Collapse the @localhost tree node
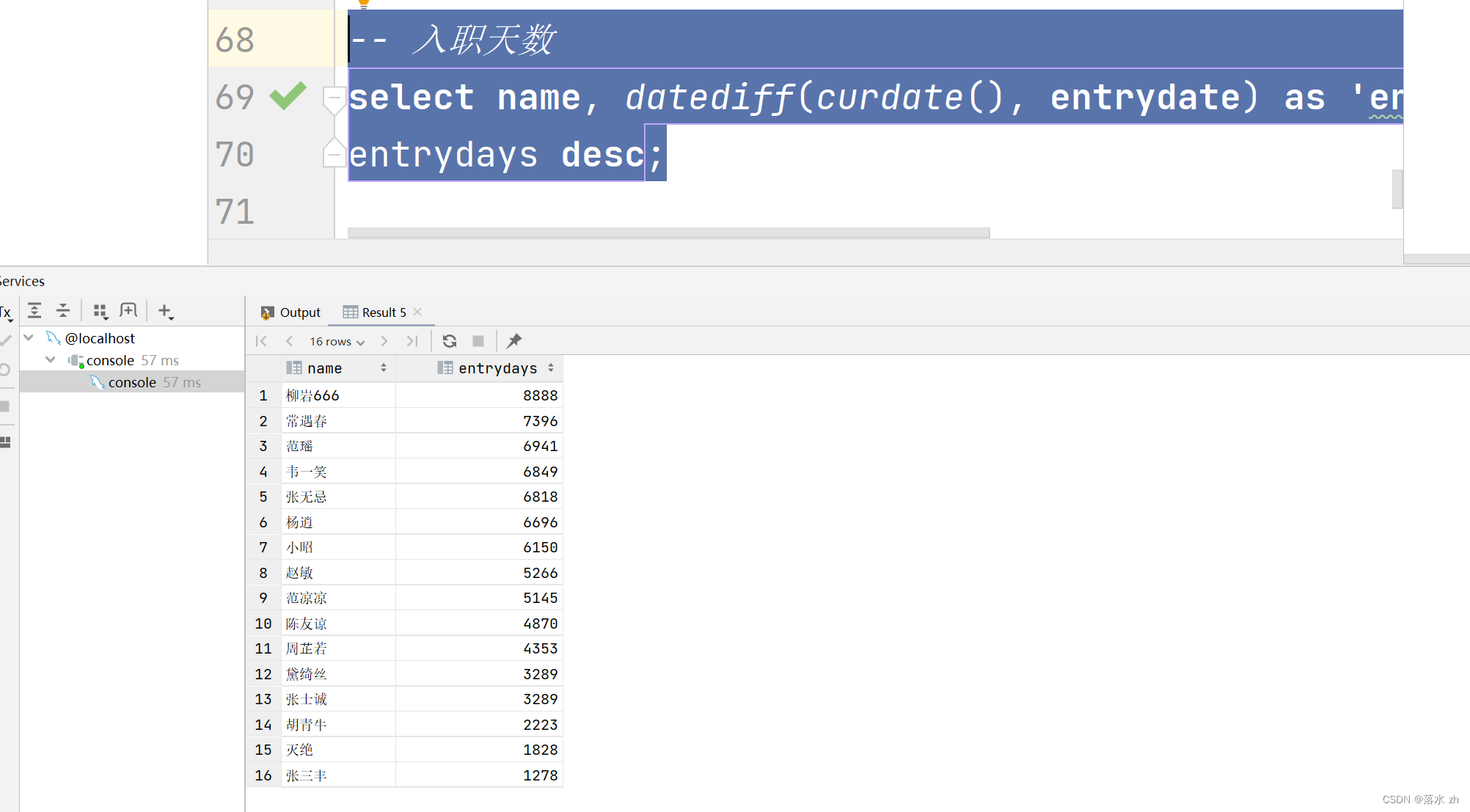The image size is (1470, 812). tap(29, 338)
